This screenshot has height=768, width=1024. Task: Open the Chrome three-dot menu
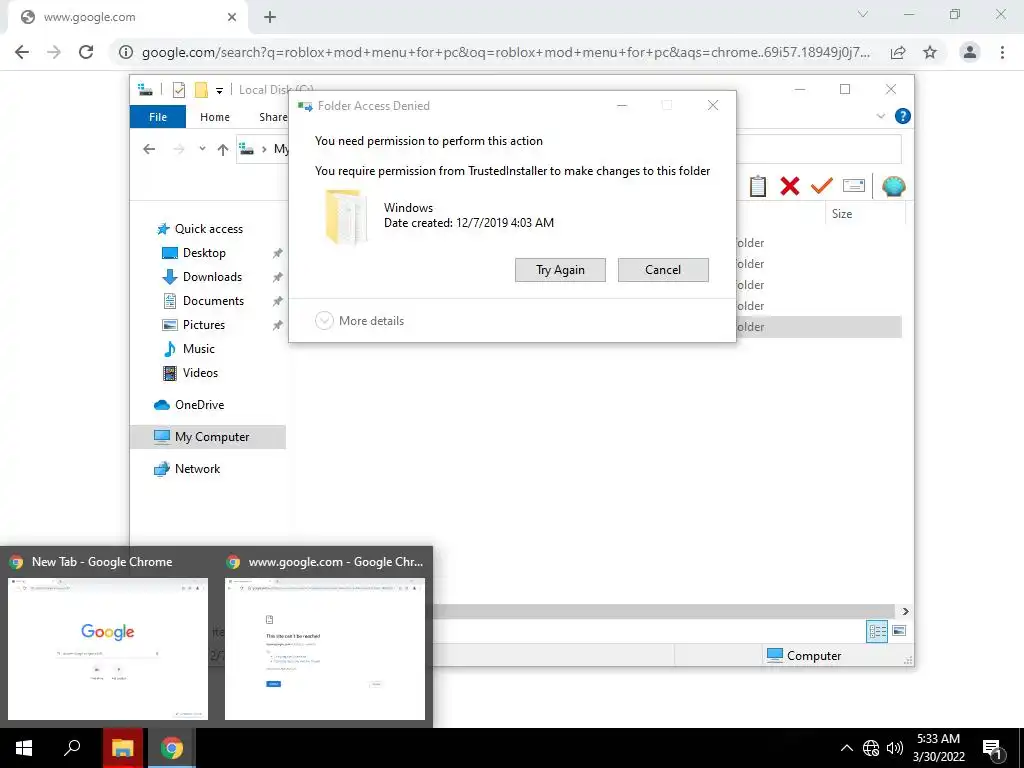(1002, 52)
